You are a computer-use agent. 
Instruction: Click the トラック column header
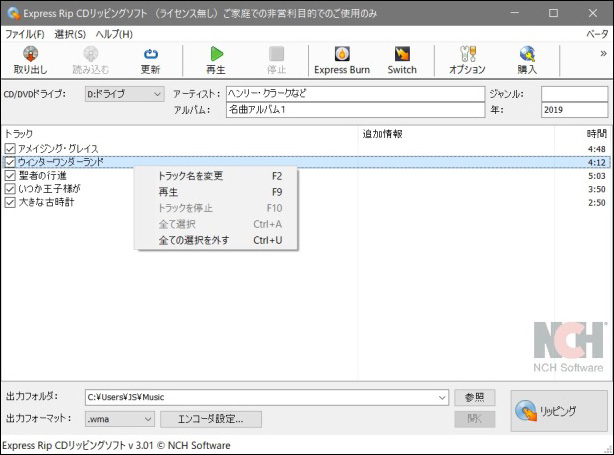(19, 134)
